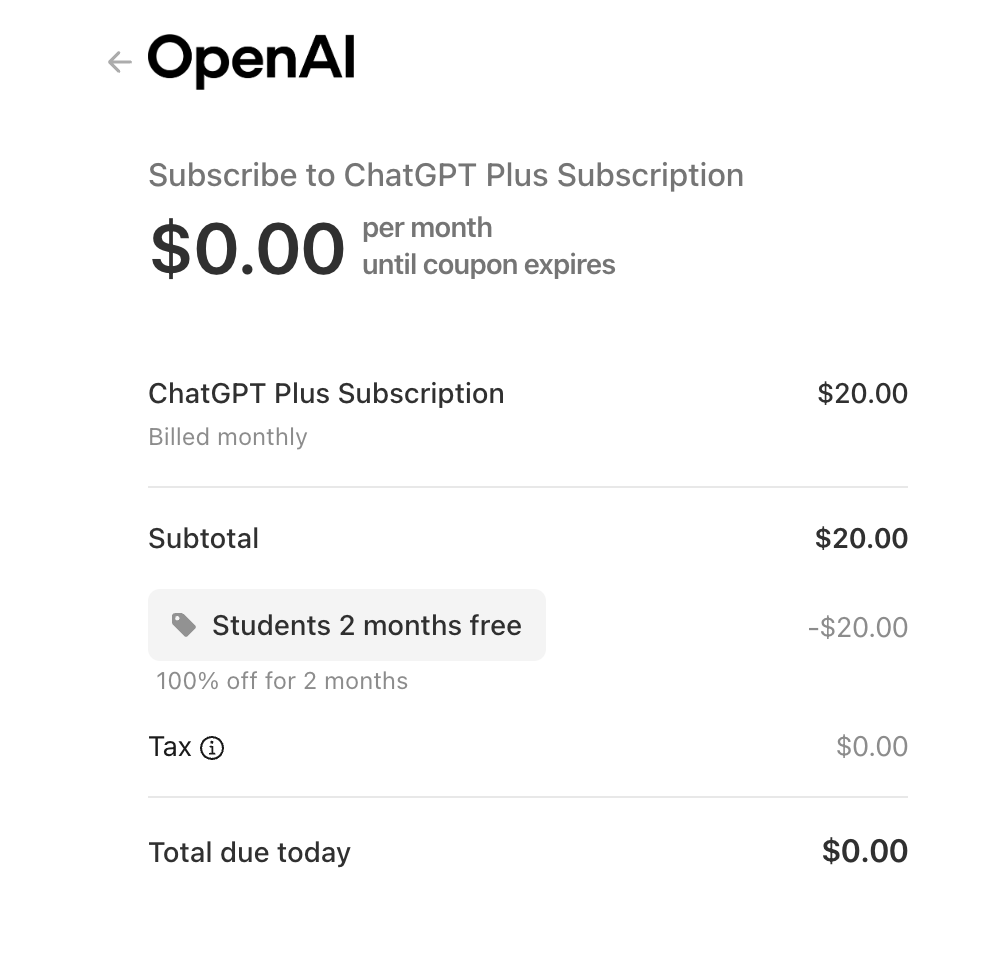The height and width of the screenshot is (960, 1002).
Task: Select the ChatGPT Plus Subscription line item
Action: [326, 394]
